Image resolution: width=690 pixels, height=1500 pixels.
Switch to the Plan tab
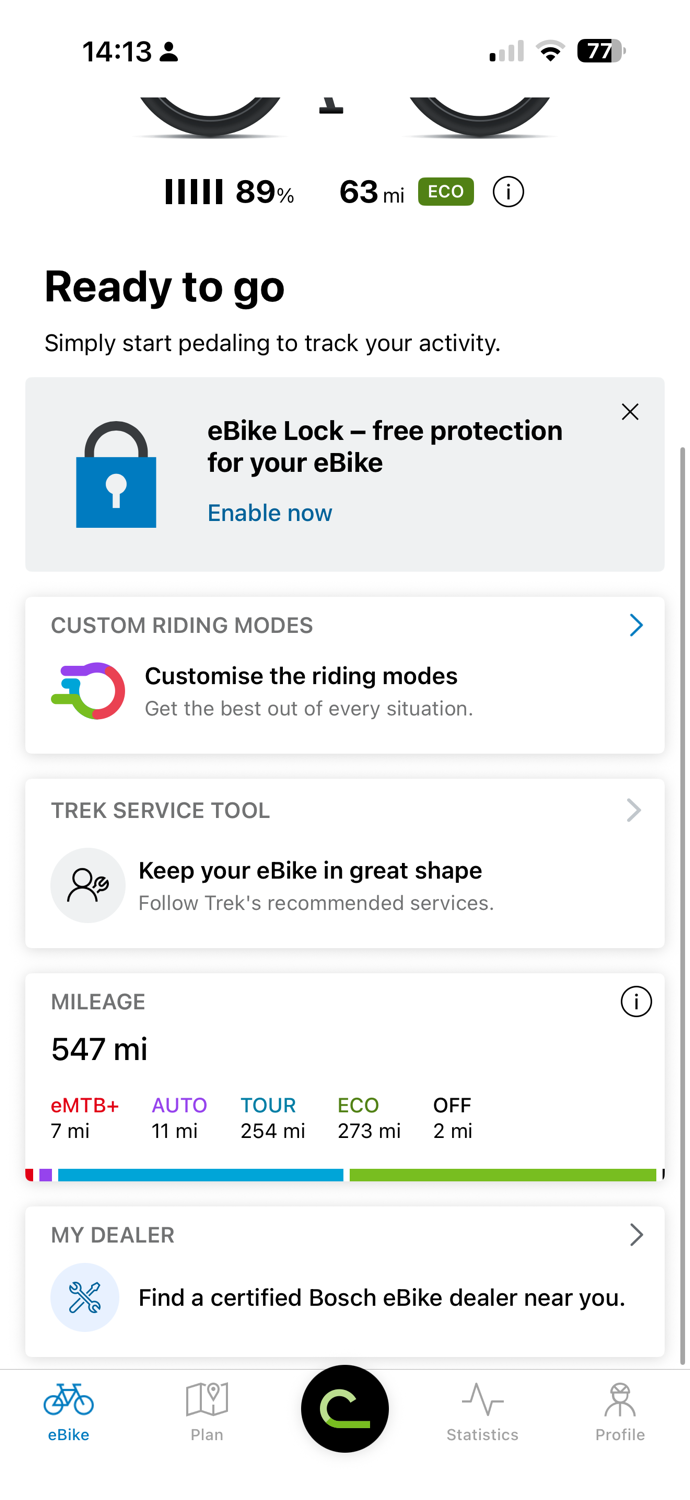point(207,1412)
